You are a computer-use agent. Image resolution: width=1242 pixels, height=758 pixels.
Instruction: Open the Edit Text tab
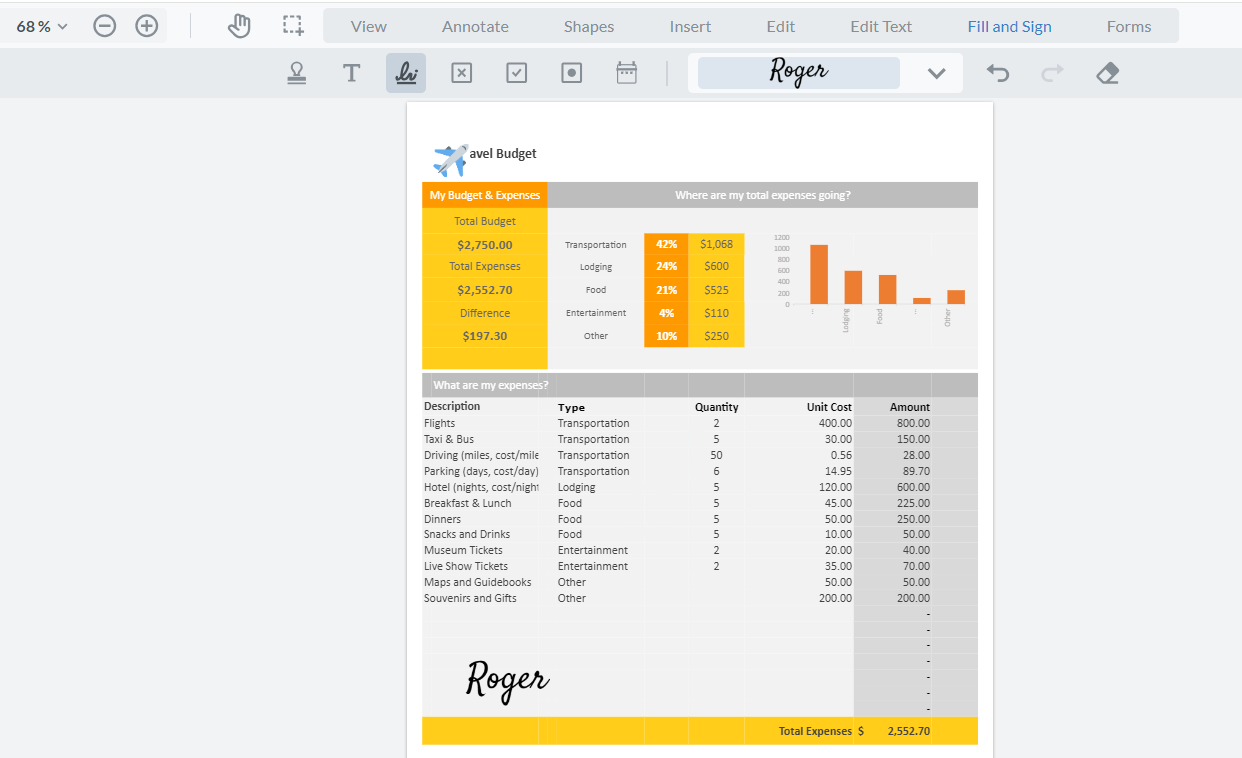pos(881,26)
